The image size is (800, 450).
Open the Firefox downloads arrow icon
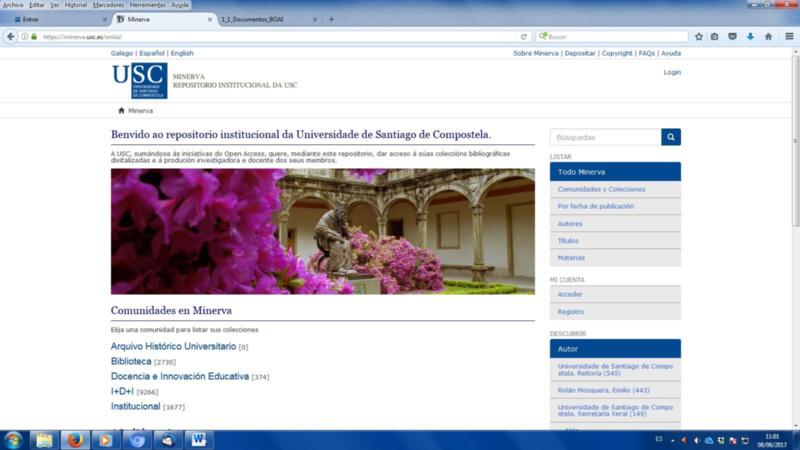(x=750, y=37)
